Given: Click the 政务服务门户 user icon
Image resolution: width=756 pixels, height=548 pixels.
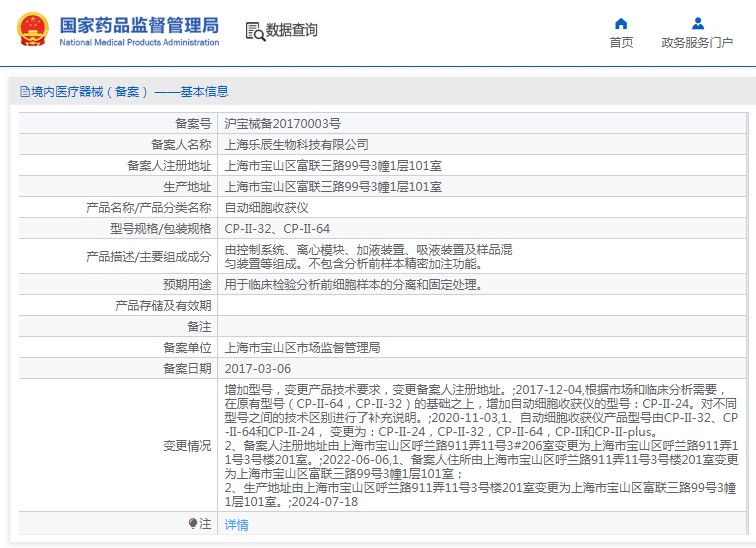Looking at the screenshot, I should click(697, 24).
